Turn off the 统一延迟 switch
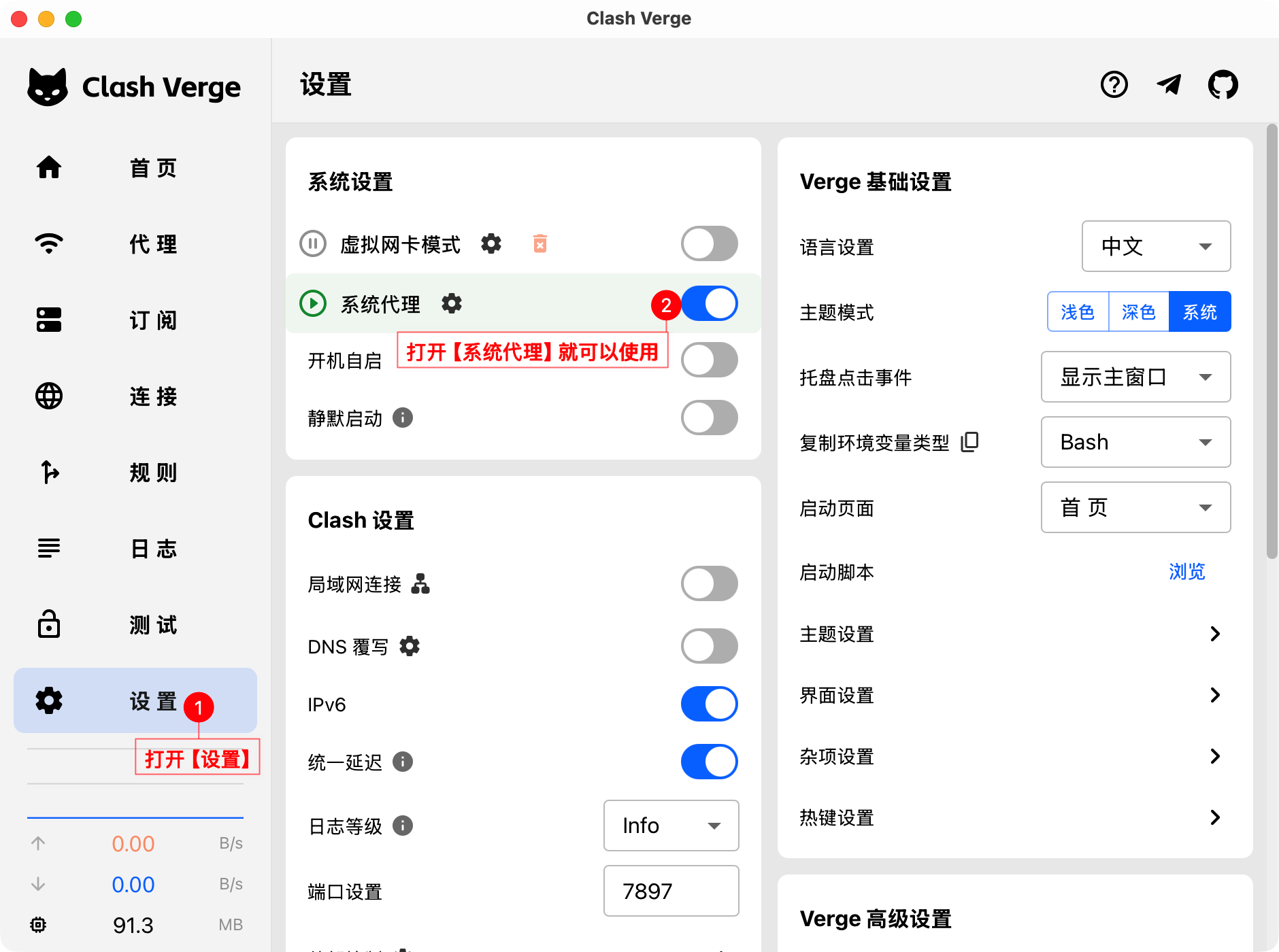 (x=710, y=762)
